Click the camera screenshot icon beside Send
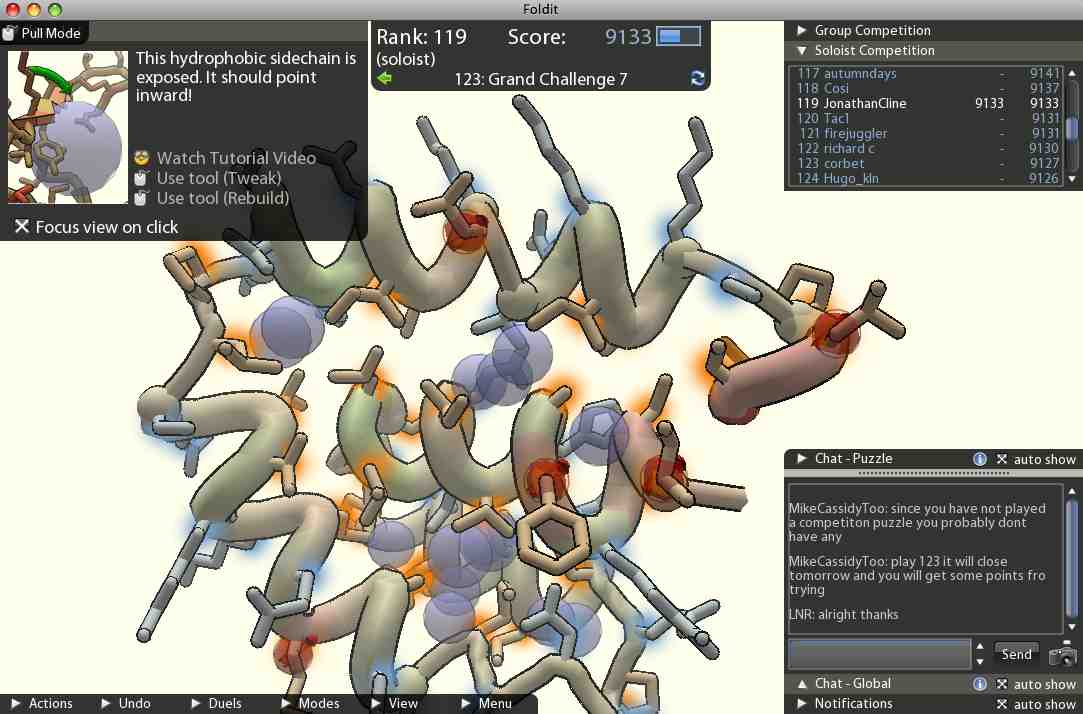 (1062, 654)
